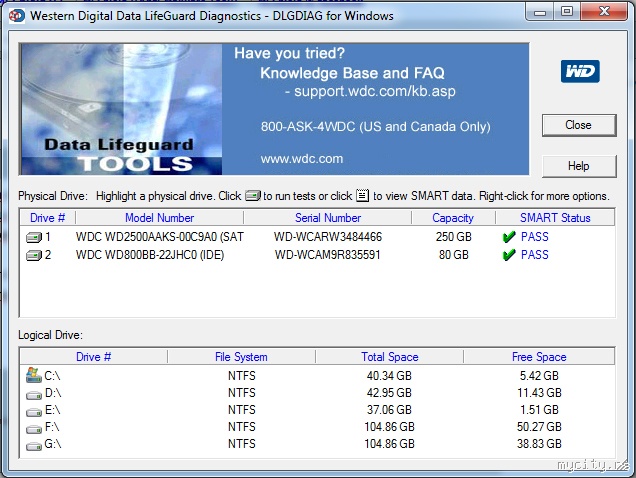Click the drive icon for physical drive 2
Viewport: 636px width, 478px height.
(x=34, y=256)
